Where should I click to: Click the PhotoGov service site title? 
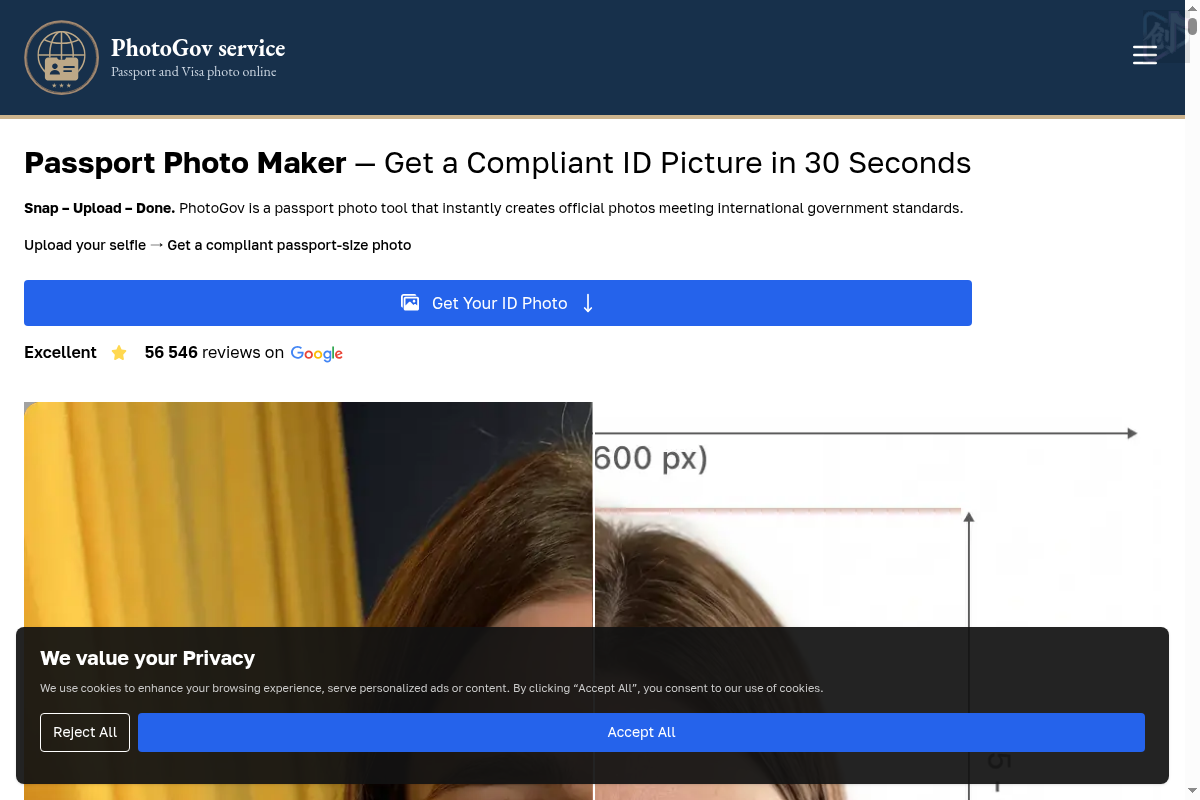[x=198, y=48]
